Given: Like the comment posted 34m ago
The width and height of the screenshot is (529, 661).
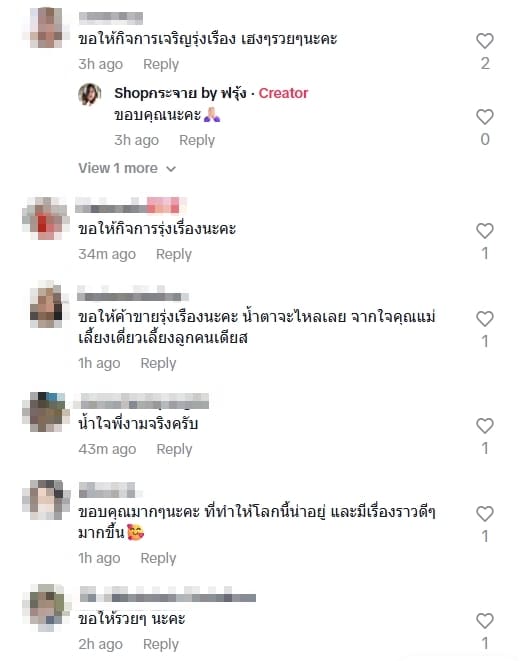Looking at the screenshot, I should point(485,231).
